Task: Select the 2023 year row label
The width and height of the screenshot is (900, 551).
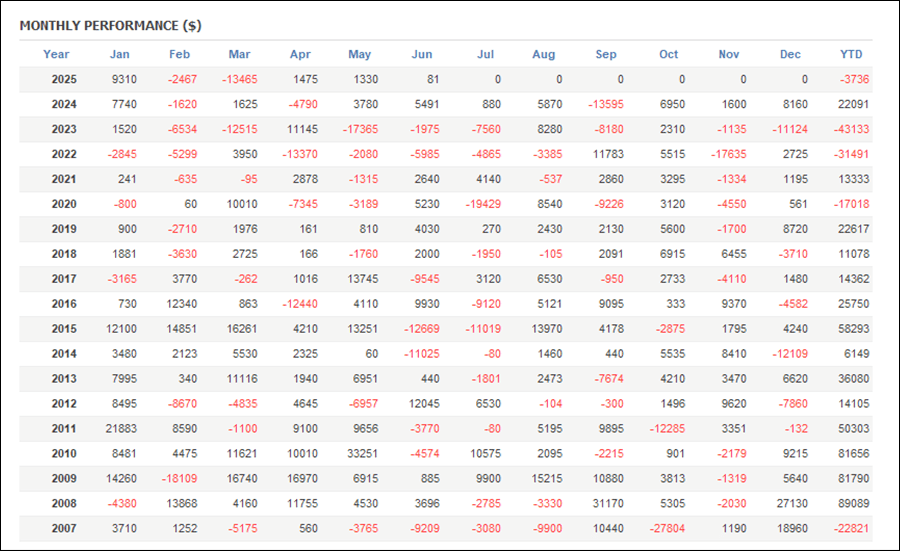Action: [x=64, y=129]
